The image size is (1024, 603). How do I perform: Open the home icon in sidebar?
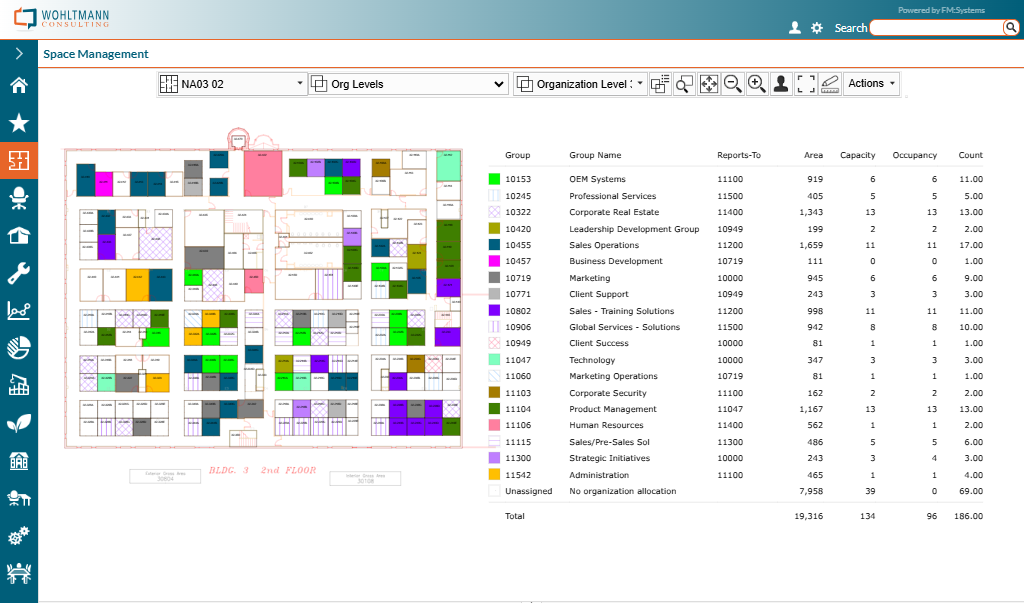pos(18,85)
